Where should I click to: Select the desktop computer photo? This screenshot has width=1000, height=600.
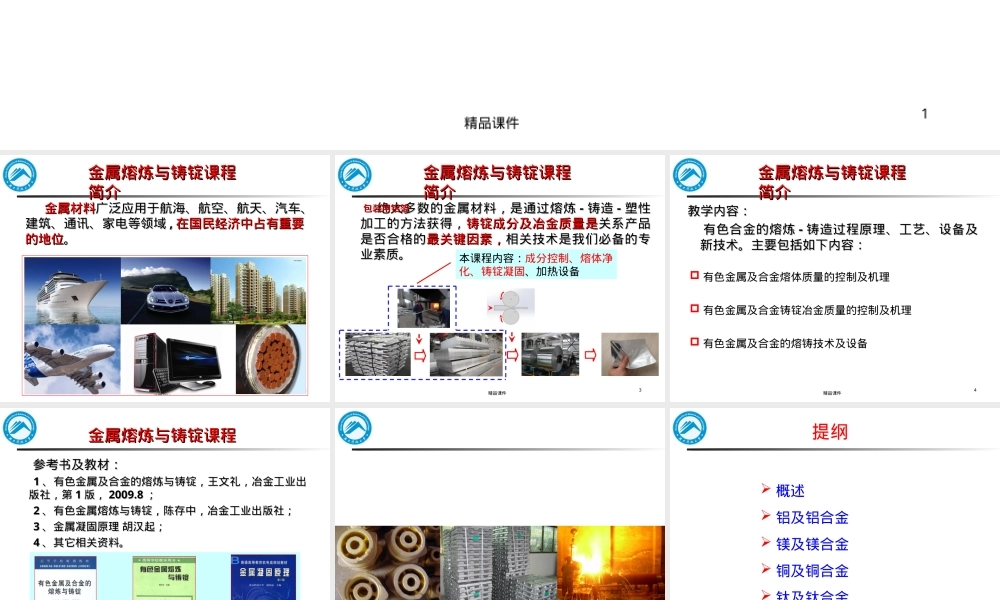(178, 359)
